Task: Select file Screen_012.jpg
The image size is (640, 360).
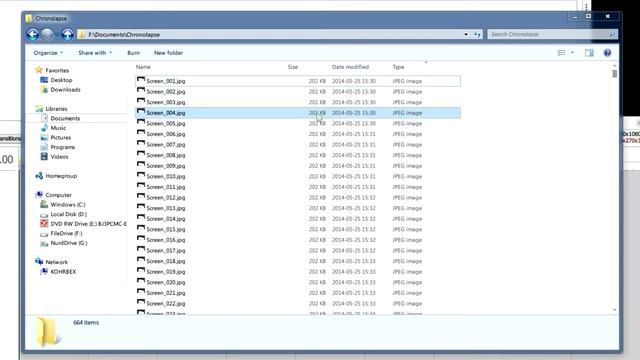Action: pos(298,198)
